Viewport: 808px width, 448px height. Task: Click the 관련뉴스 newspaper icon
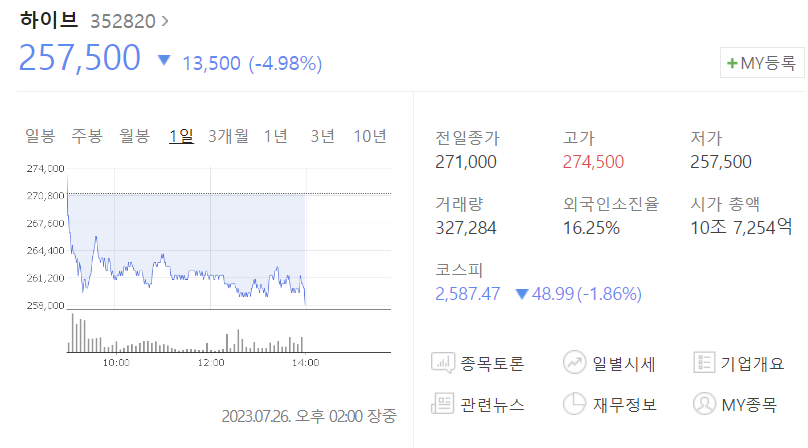[444, 404]
